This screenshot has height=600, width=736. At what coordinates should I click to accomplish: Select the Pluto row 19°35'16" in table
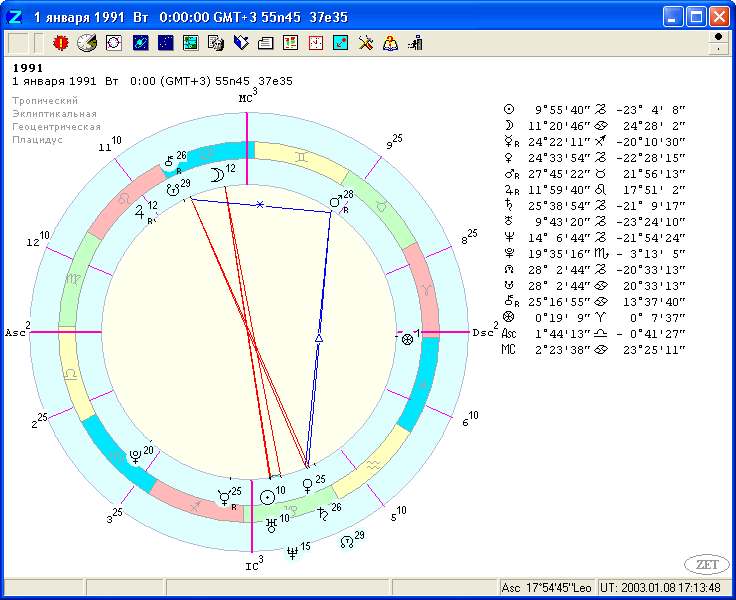594,254
